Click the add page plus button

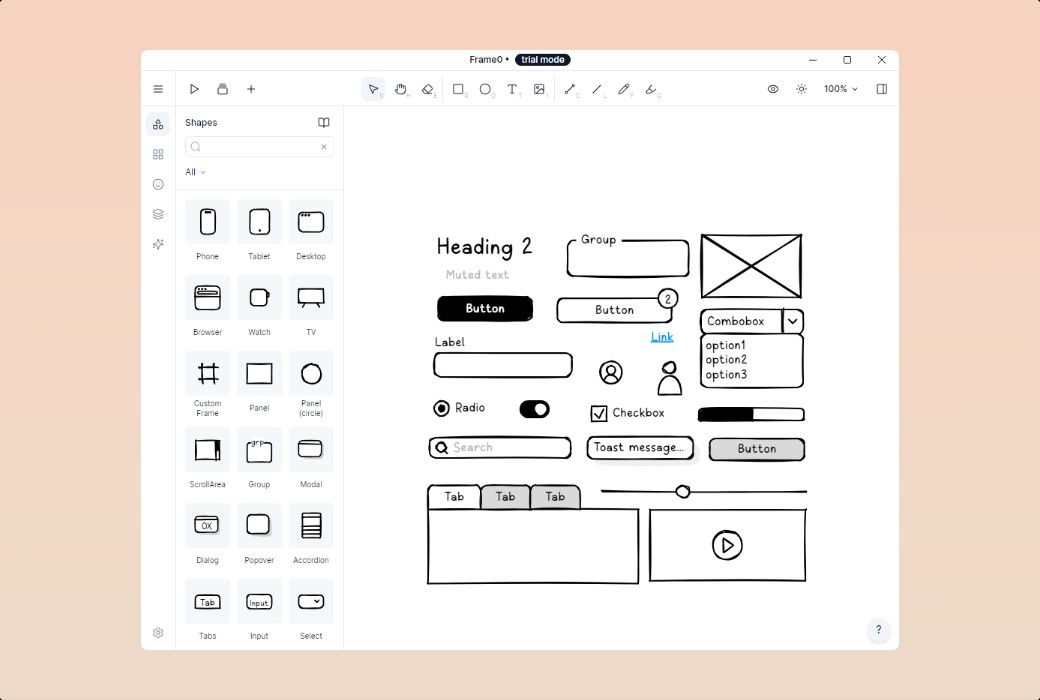click(251, 89)
